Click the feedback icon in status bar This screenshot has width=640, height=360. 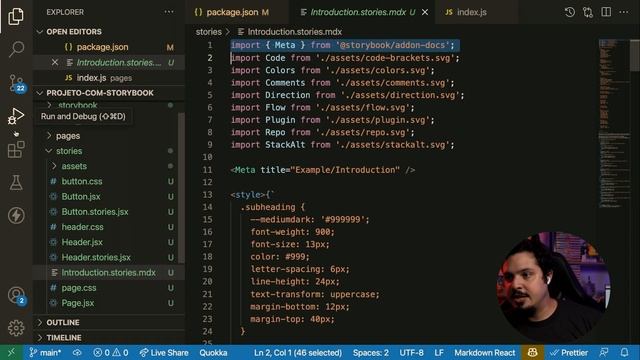(604, 353)
